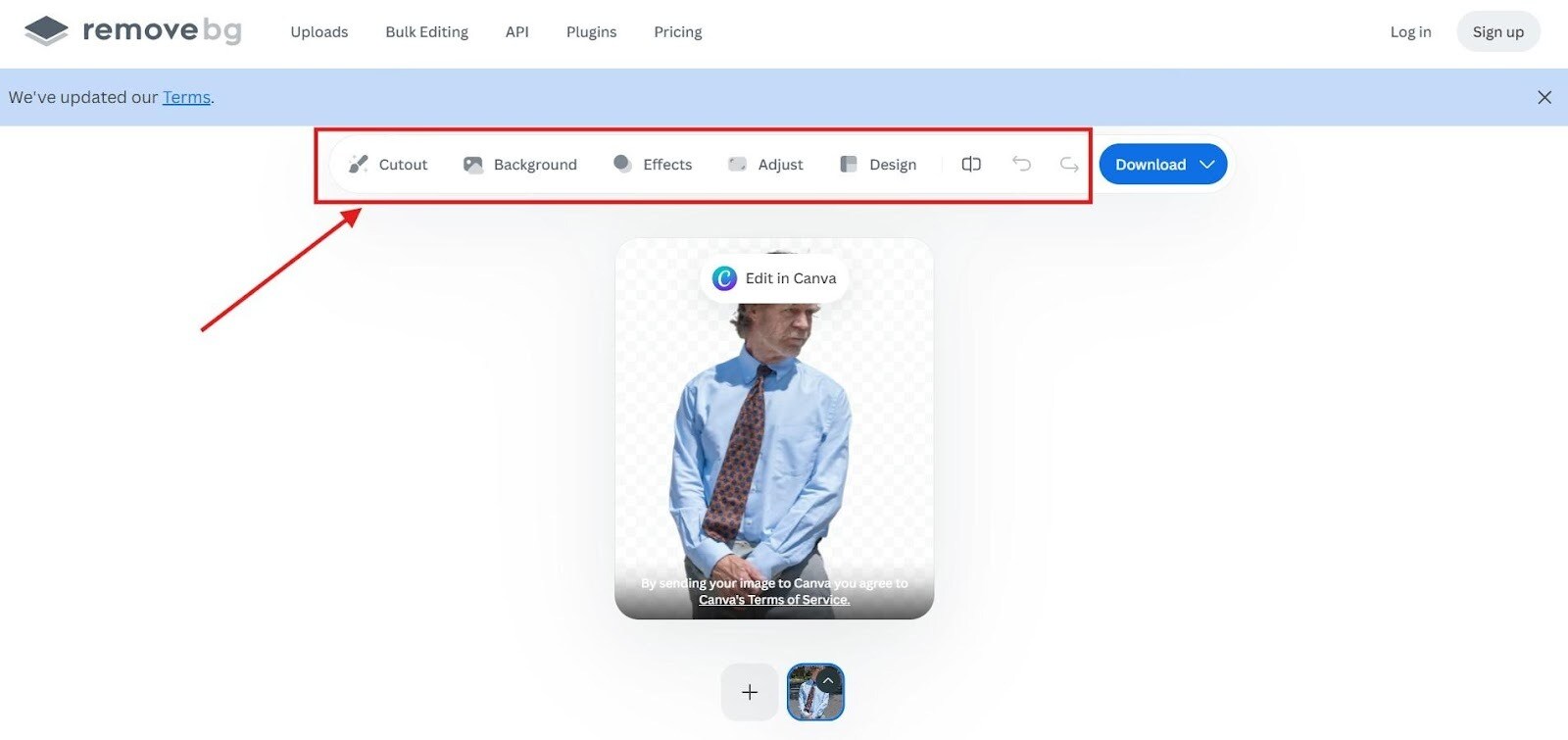This screenshot has height=740, width=1568.
Task: Click the redo arrow icon
Action: [x=1069, y=165]
